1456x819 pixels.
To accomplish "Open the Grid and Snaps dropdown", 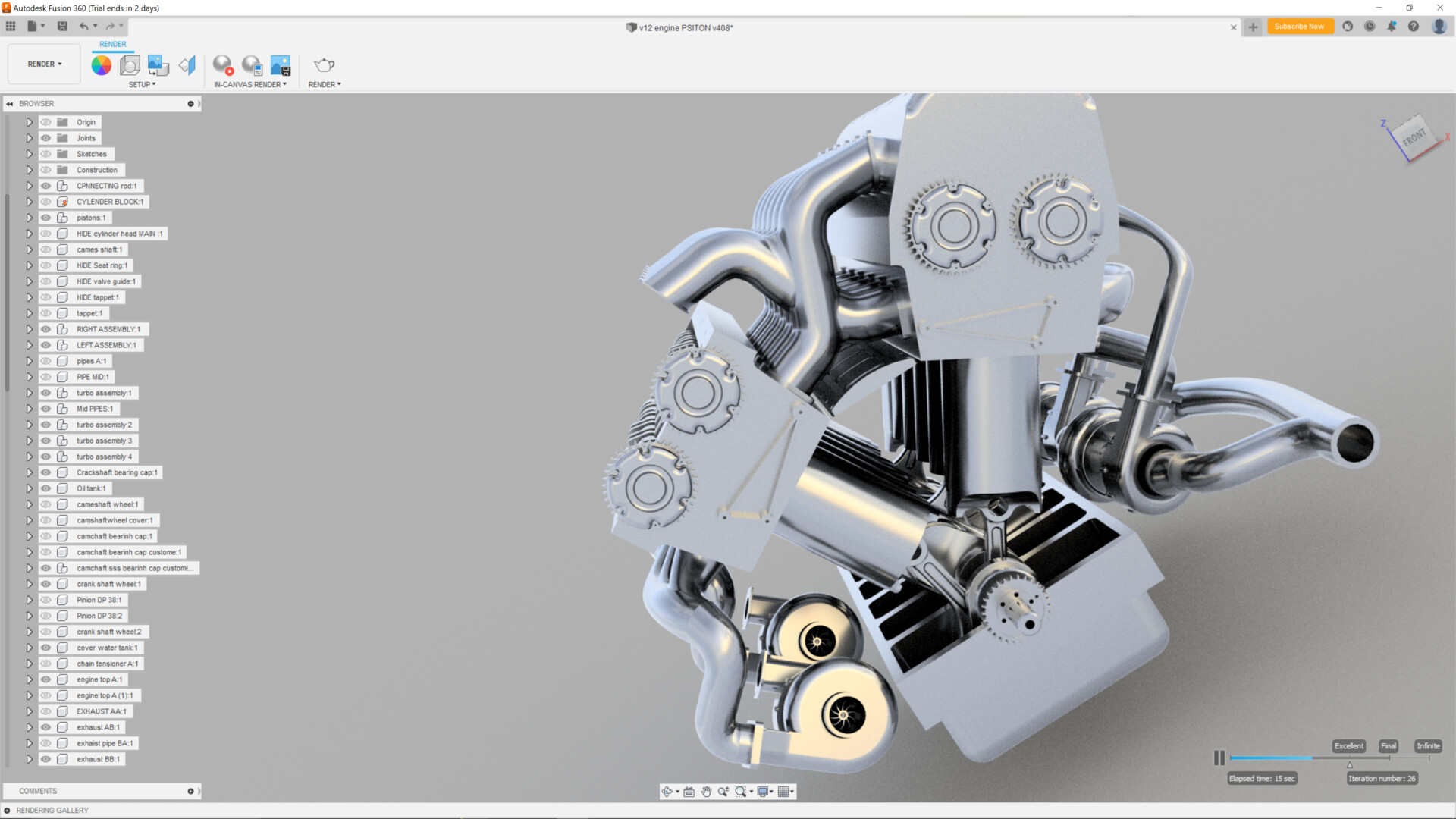I will (x=785, y=792).
